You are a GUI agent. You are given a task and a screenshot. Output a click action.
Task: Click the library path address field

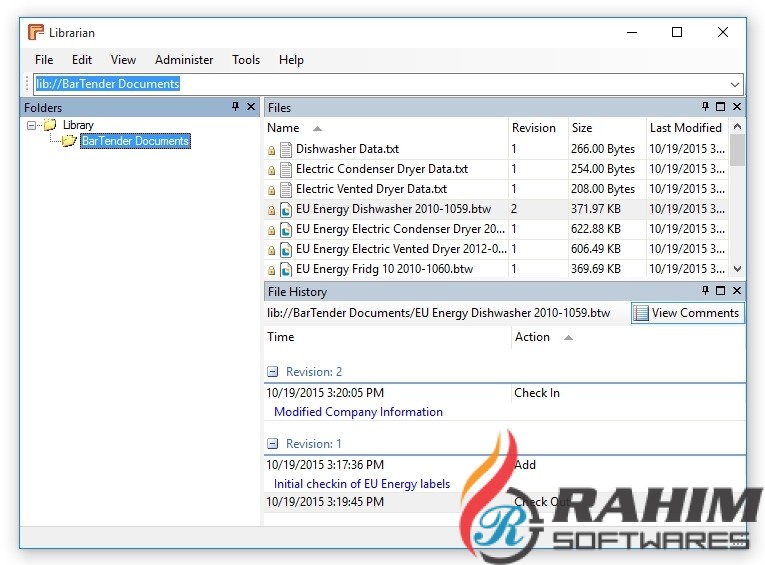pos(380,85)
